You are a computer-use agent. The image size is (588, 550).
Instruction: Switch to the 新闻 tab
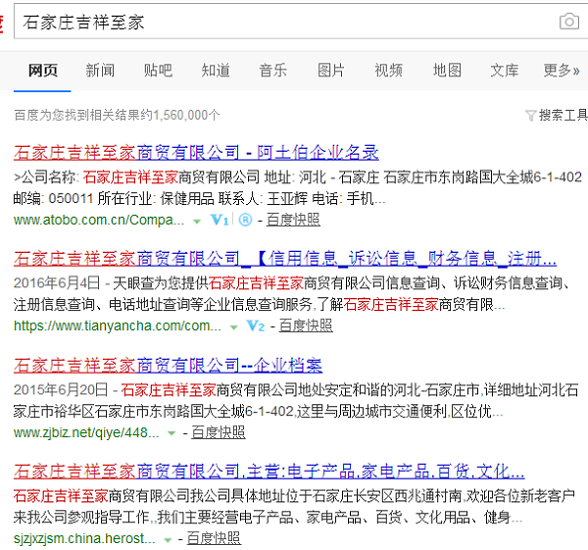click(x=100, y=70)
